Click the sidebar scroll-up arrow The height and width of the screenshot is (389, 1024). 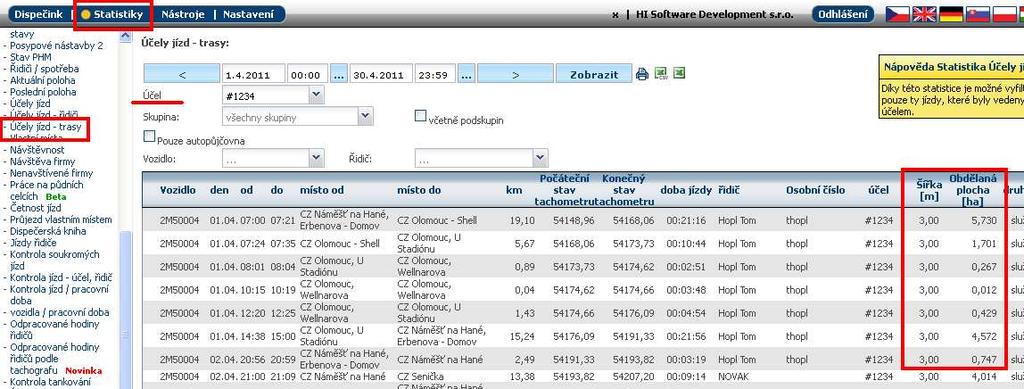pos(125,37)
